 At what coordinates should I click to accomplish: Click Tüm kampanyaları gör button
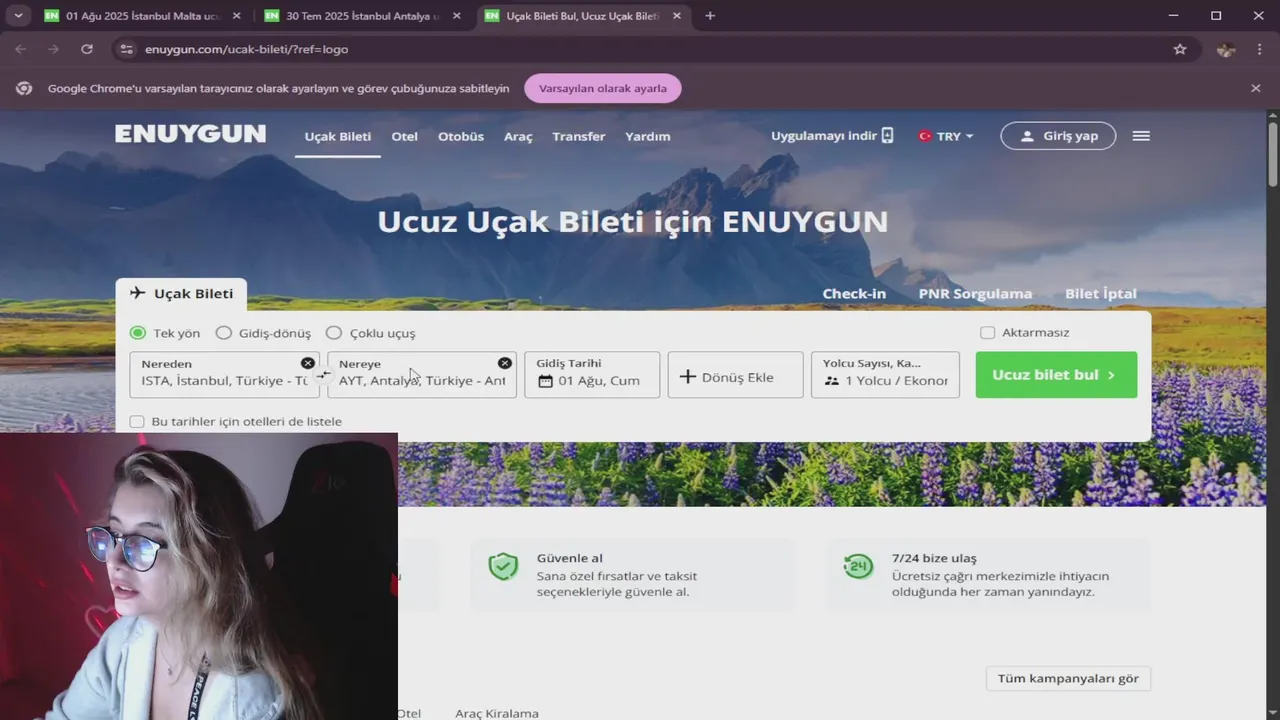tap(1068, 678)
